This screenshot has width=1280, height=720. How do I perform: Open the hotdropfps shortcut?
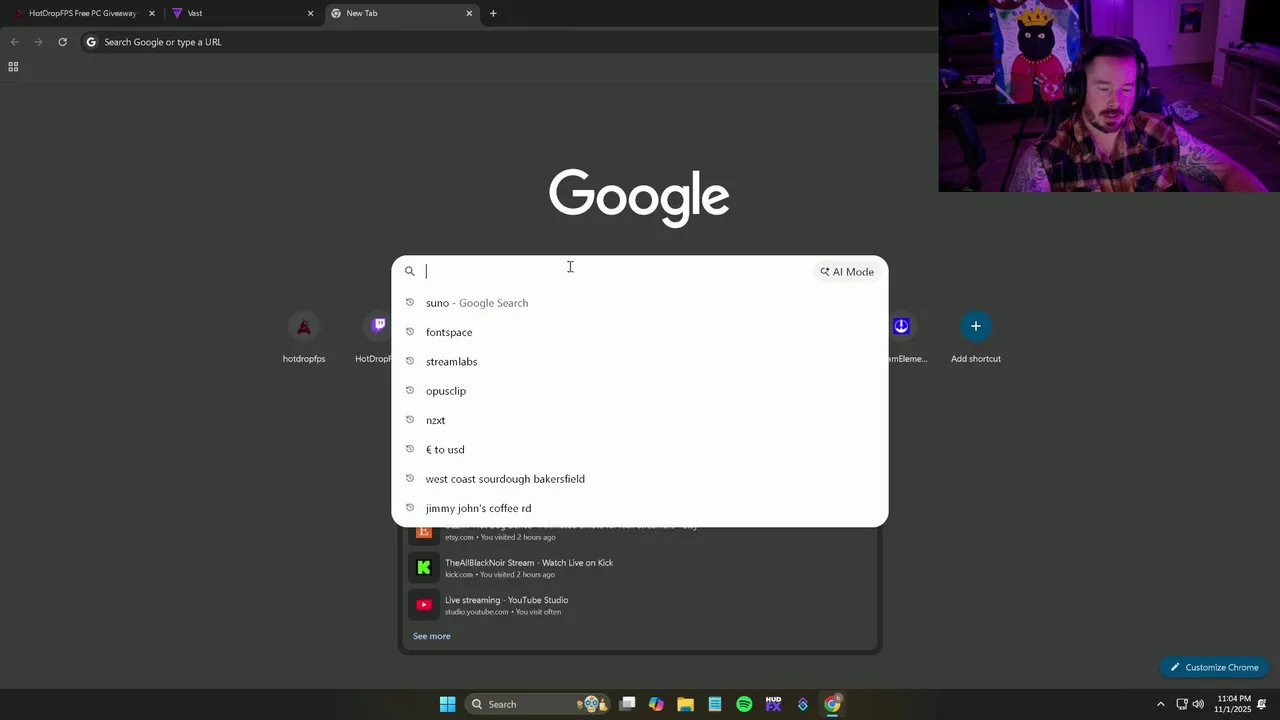pos(304,338)
